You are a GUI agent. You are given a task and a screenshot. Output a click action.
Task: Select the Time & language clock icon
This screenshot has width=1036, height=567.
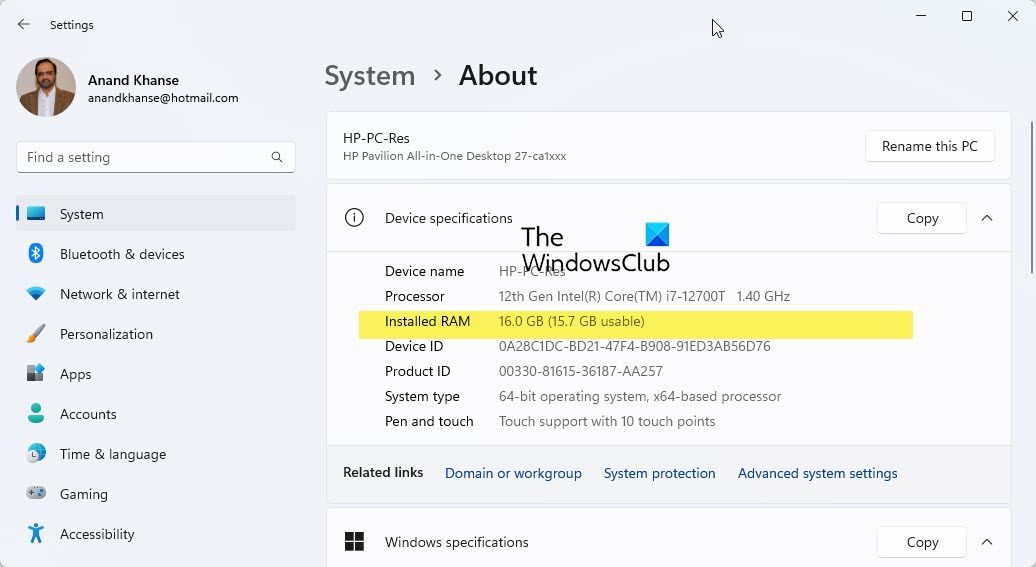36,454
